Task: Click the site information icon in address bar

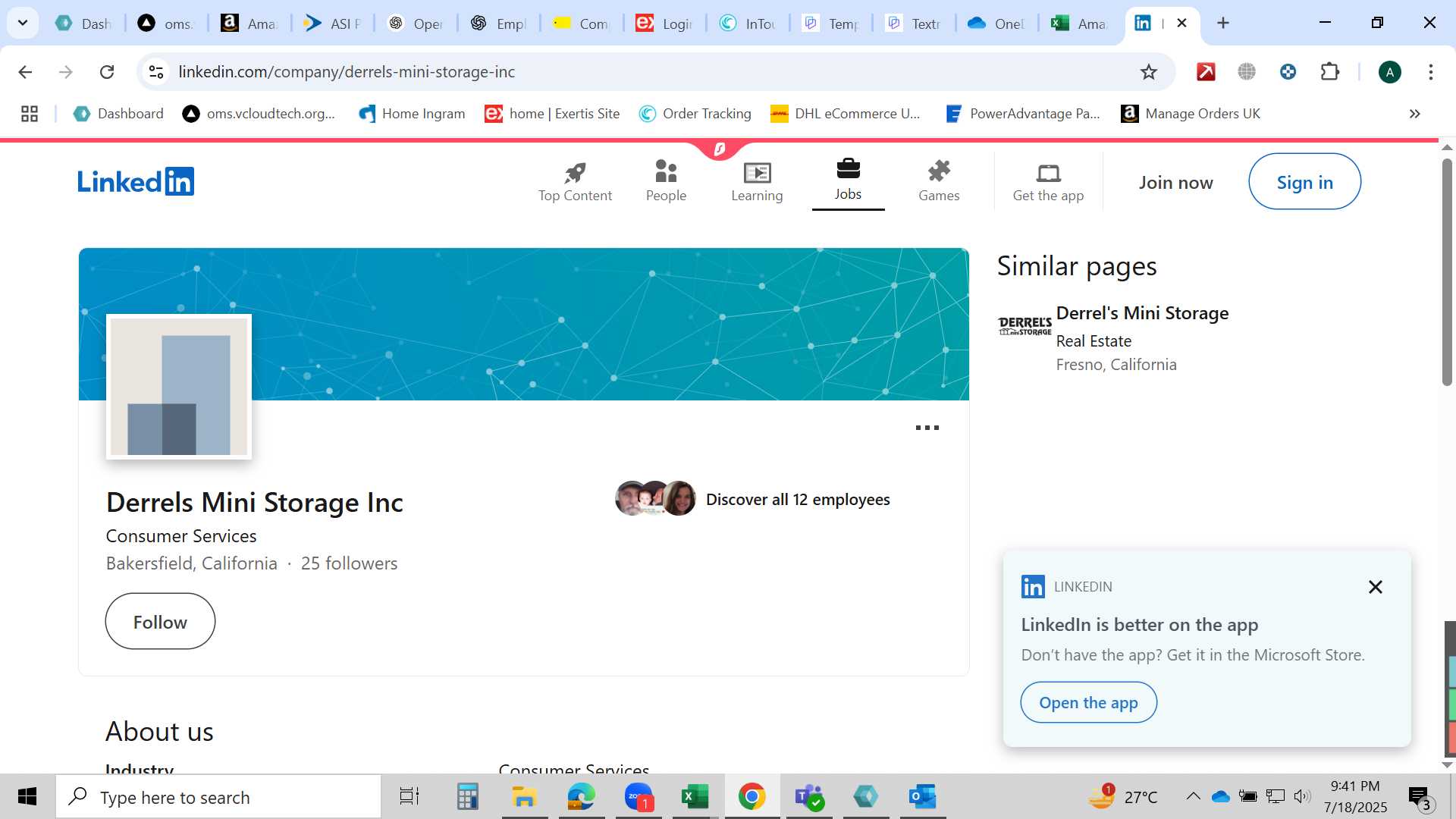Action: pos(156,72)
